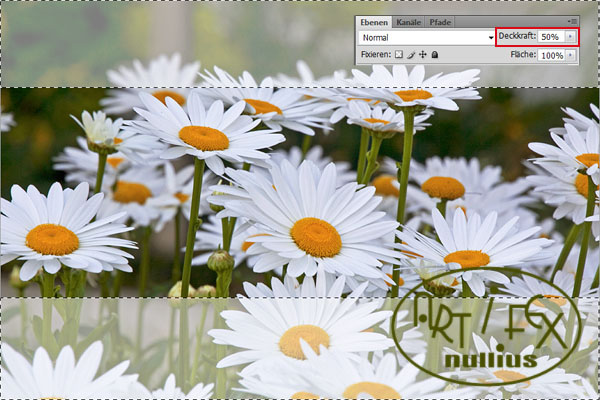Click the Fläche 100% value field

click(x=551, y=56)
